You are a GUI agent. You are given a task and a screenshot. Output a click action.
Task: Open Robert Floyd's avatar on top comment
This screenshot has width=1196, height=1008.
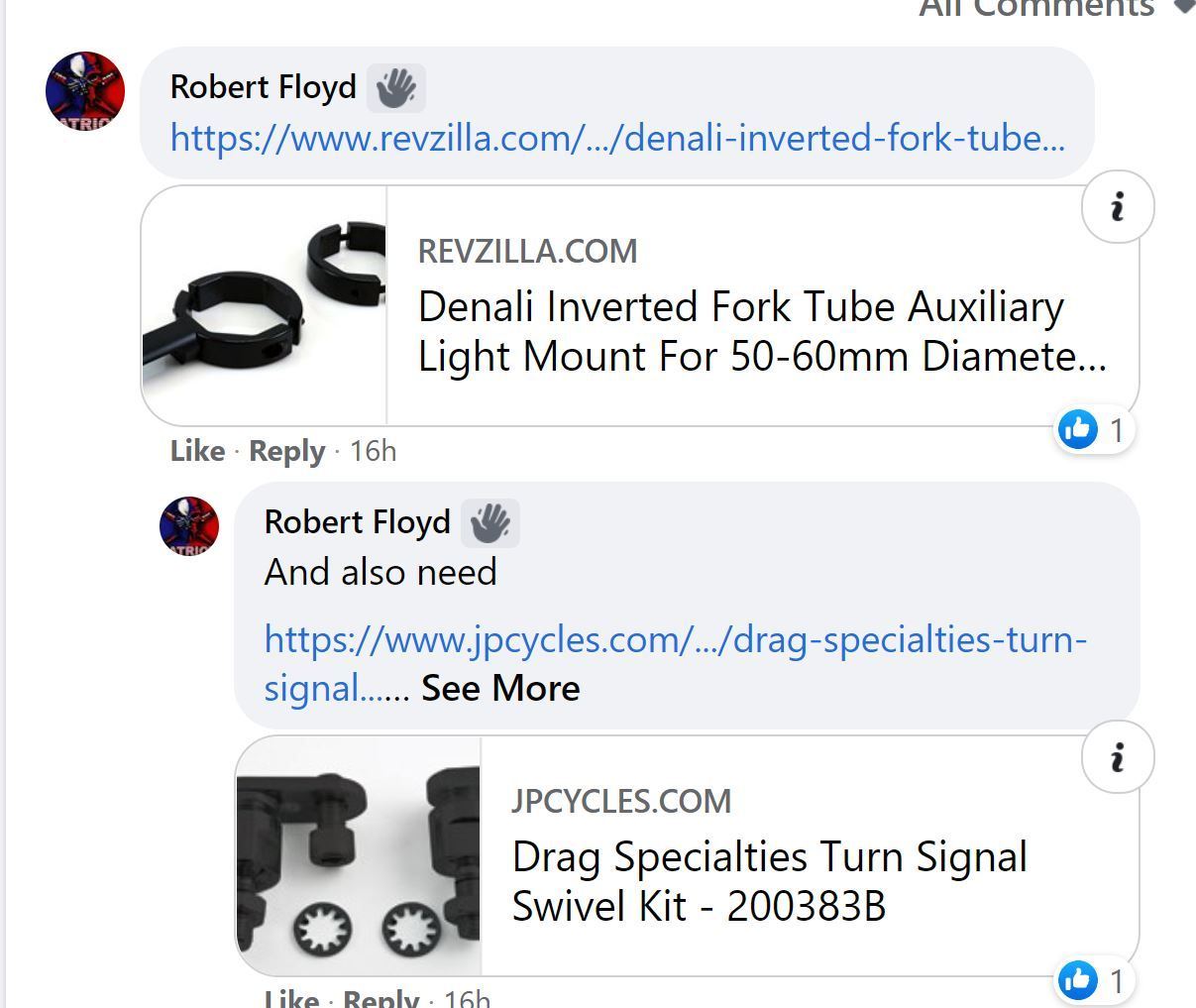[85, 91]
